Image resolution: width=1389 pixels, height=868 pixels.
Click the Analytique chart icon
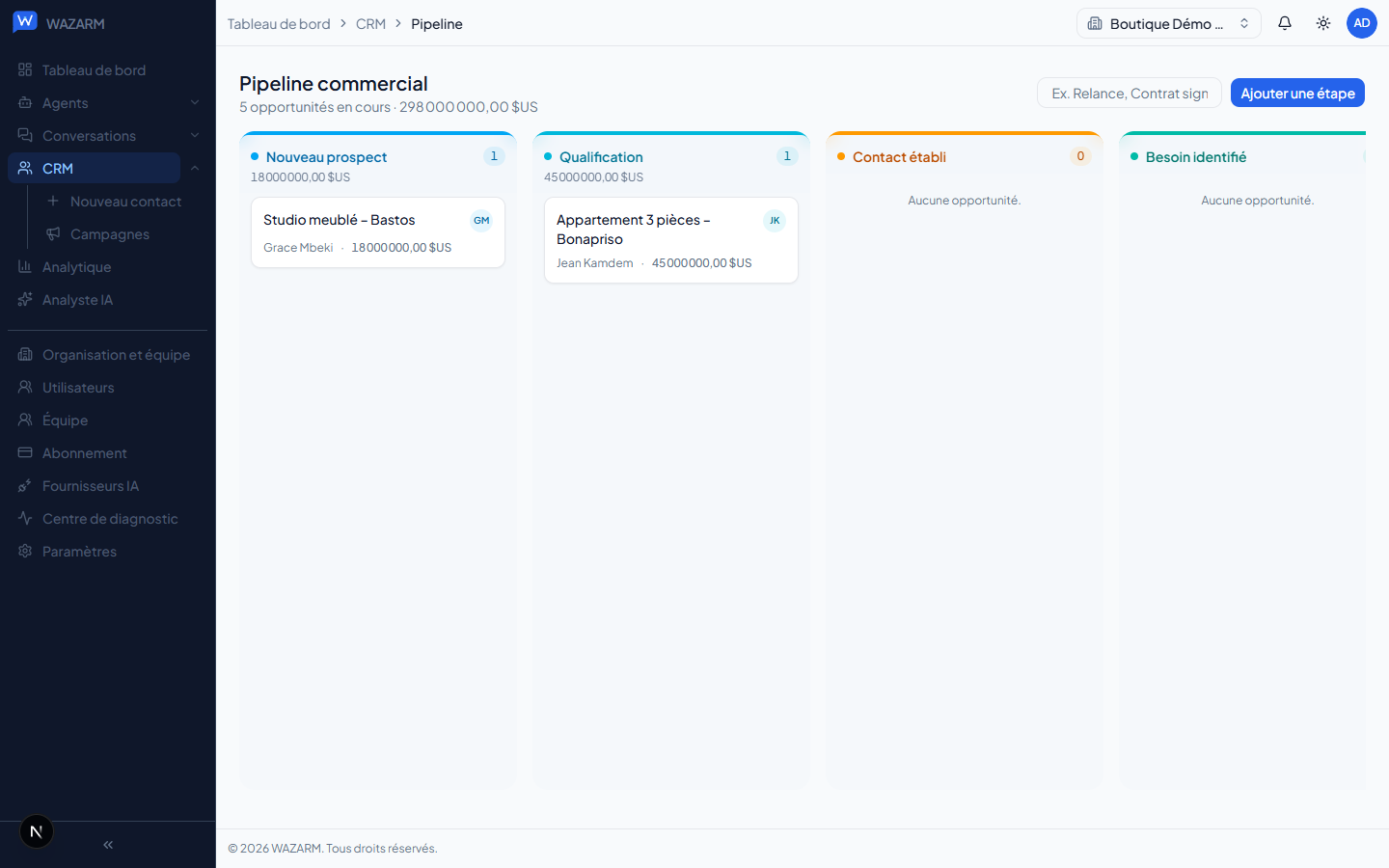[x=25, y=266]
